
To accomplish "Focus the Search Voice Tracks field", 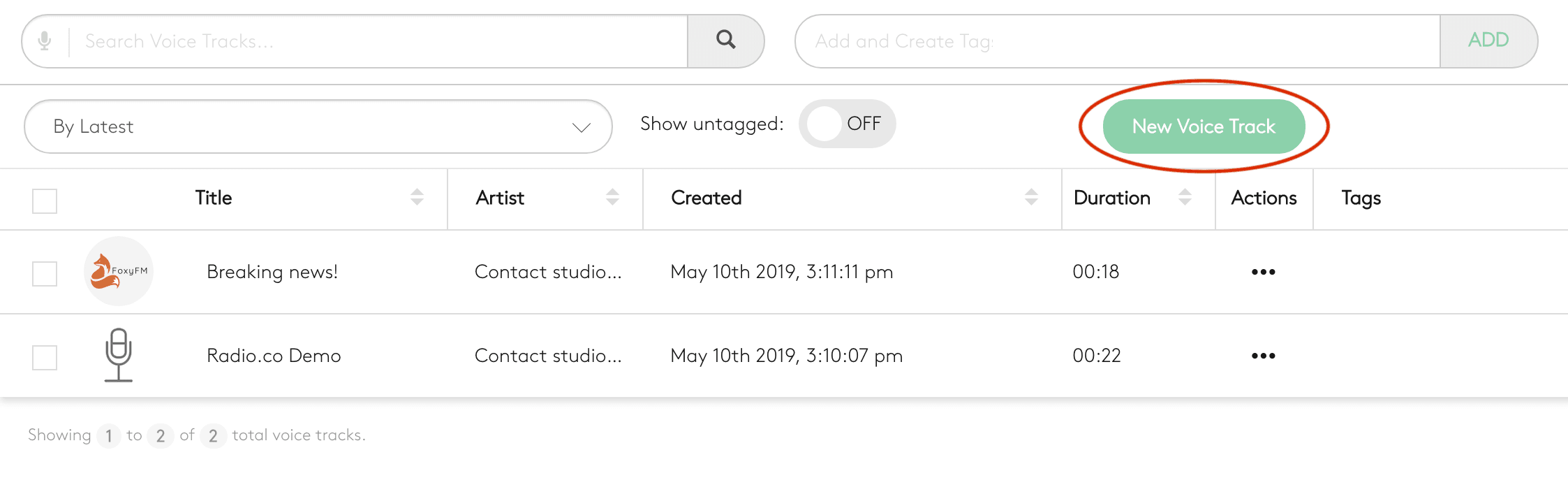I will [377, 41].
